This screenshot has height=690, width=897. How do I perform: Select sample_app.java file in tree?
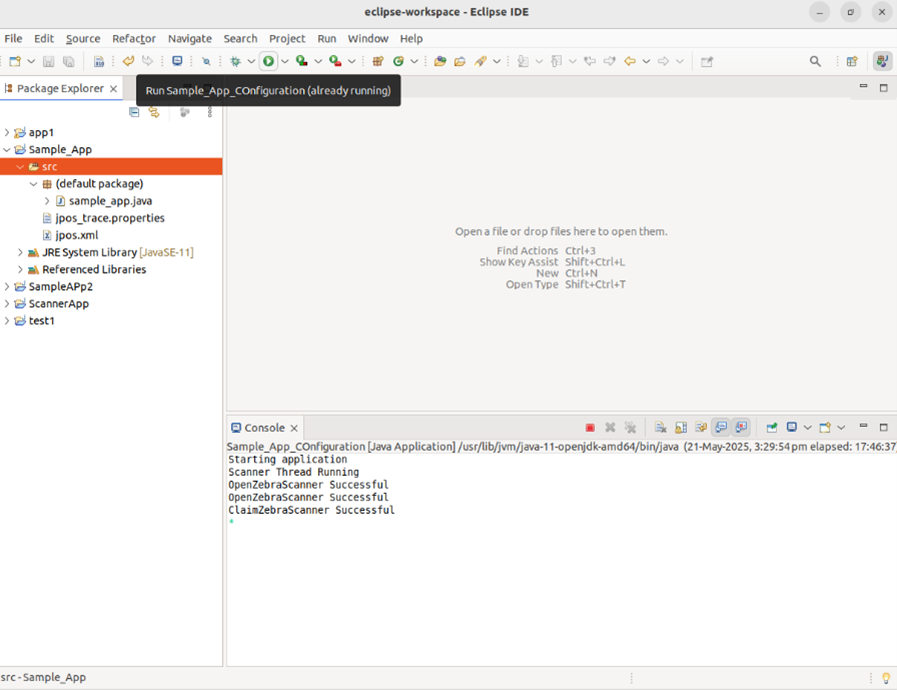click(x=109, y=201)
